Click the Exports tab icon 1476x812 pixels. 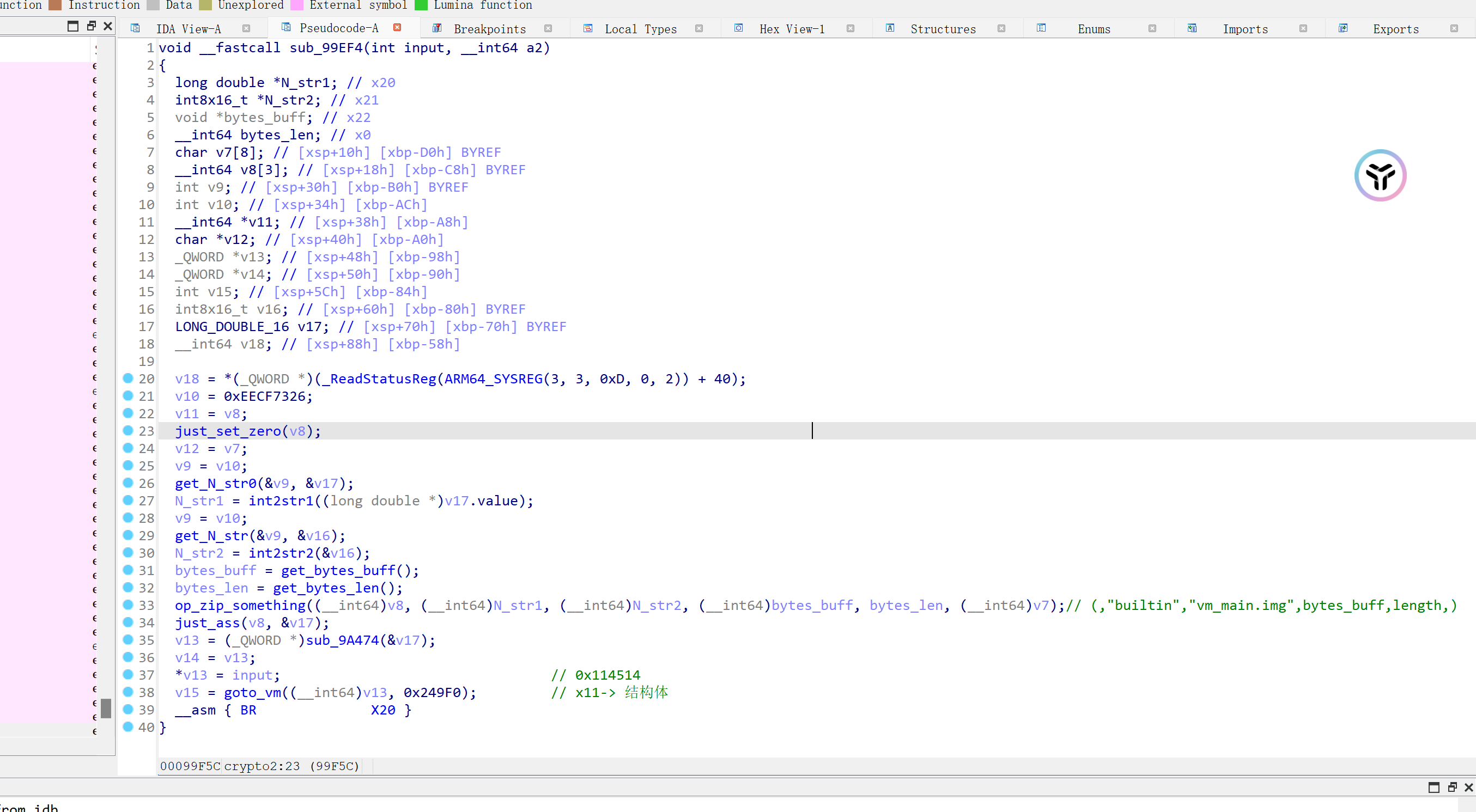1343,28
